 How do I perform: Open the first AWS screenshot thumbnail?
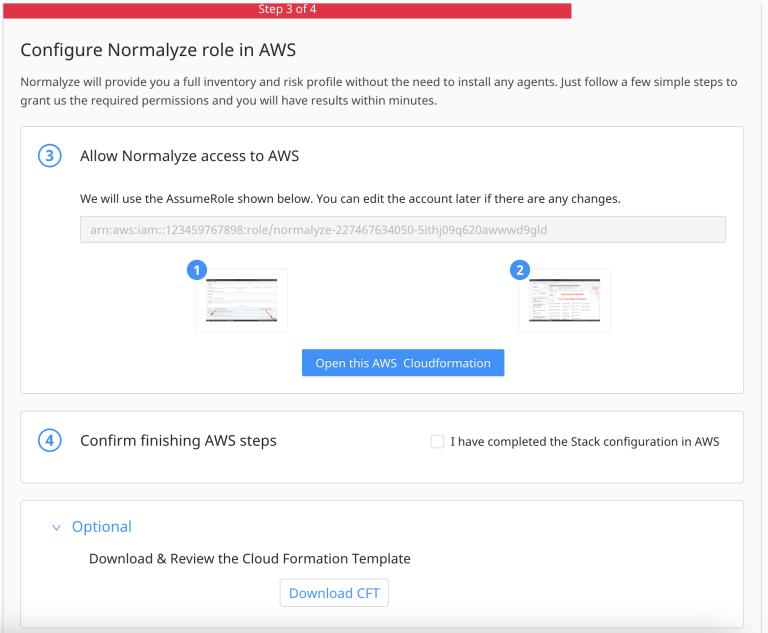242,300
